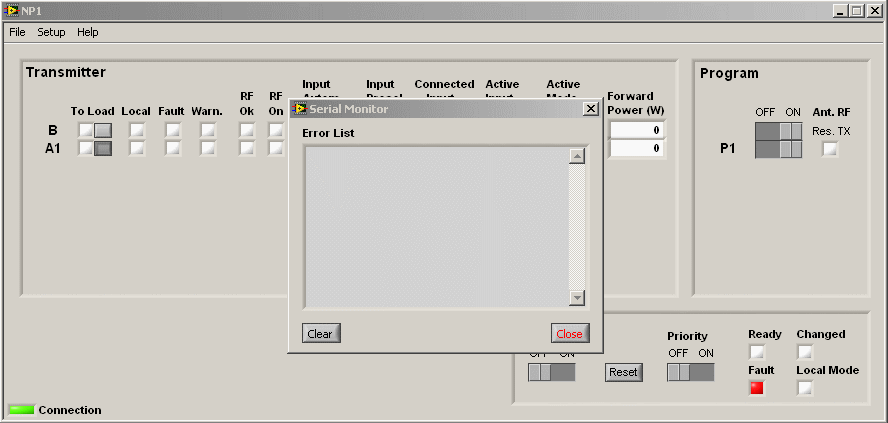Image resolution: width=888 pixels, height=423 pixels.
Task: Click the RF Ok indicator for transmitter B
Action: pos(247,131)
